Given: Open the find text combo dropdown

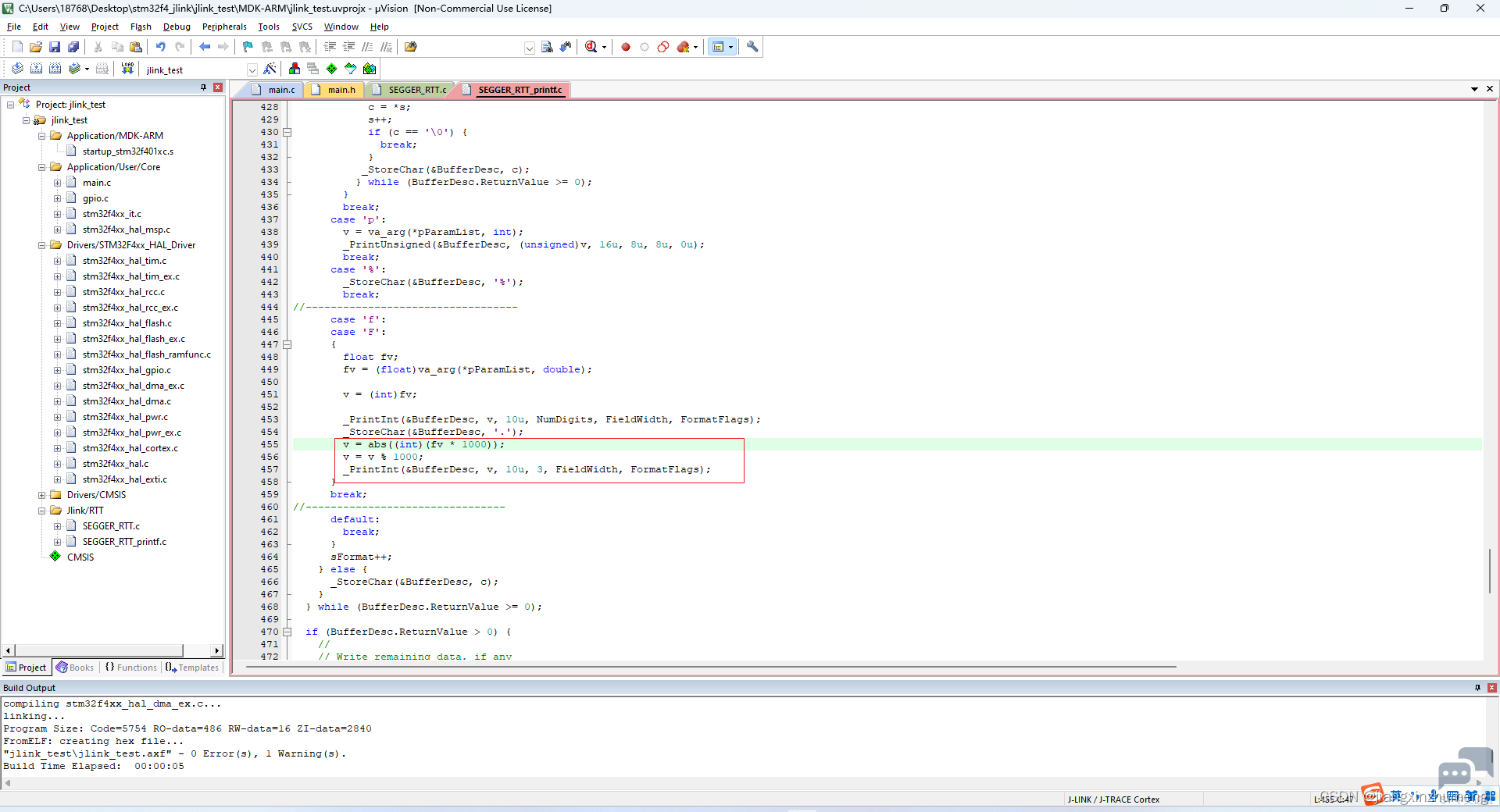Looking at the screenshot, I should 529,48.
